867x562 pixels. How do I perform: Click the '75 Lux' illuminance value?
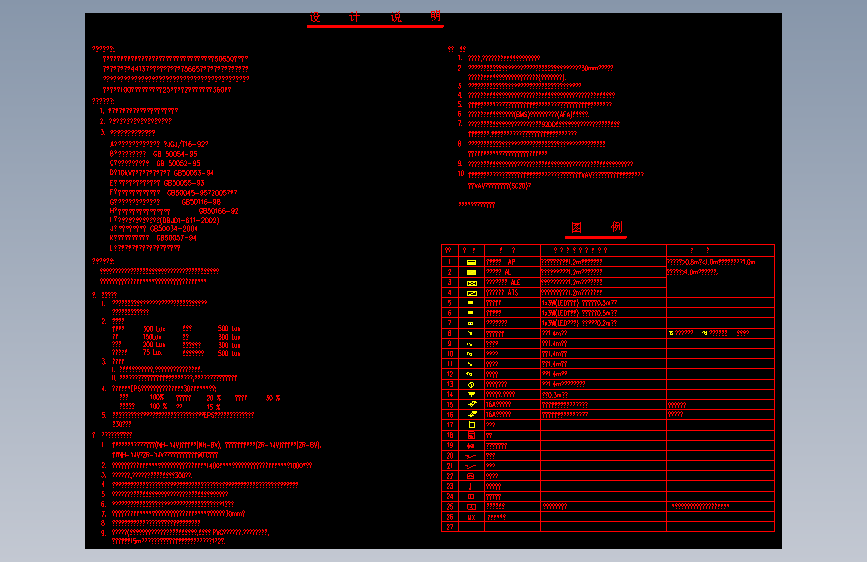153,352
